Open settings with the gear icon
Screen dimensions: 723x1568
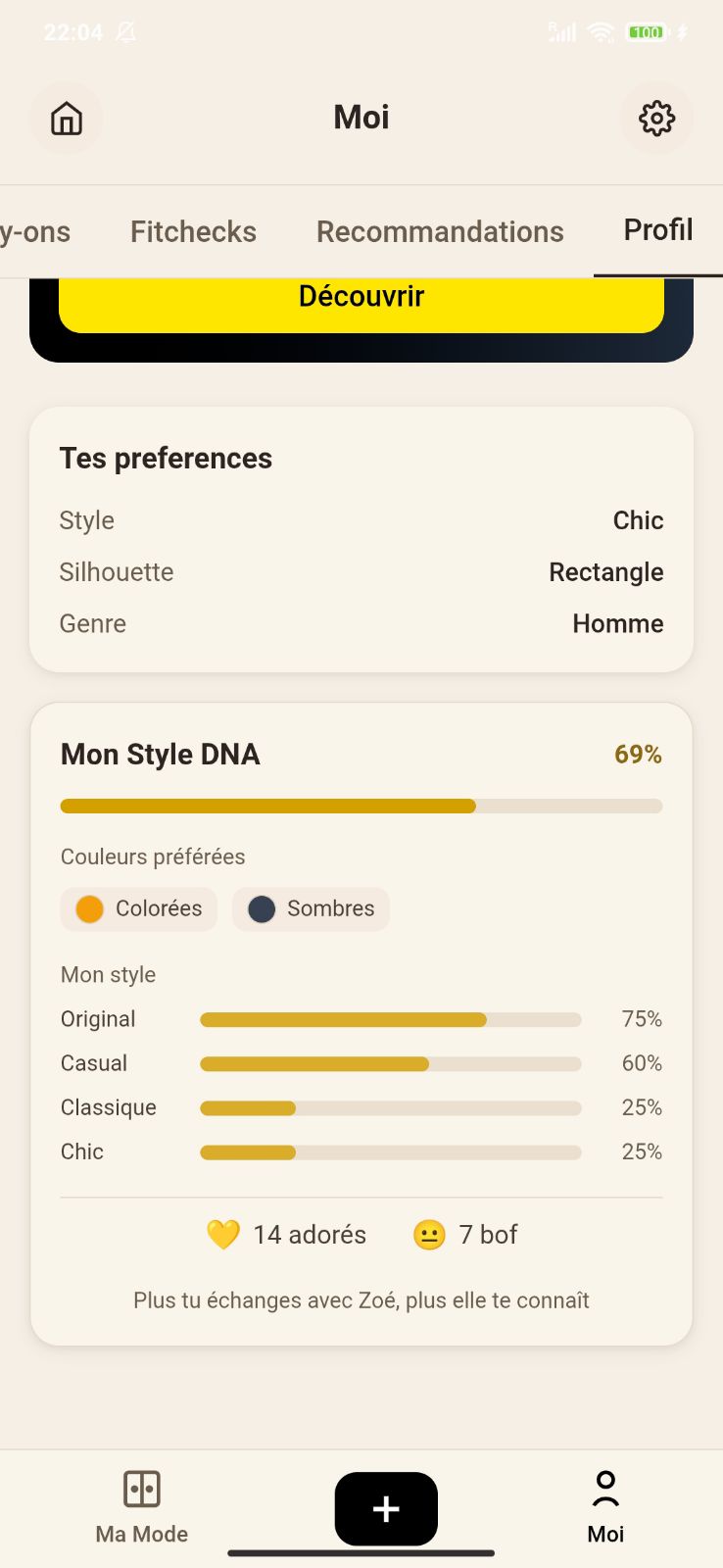pos(656,118)
